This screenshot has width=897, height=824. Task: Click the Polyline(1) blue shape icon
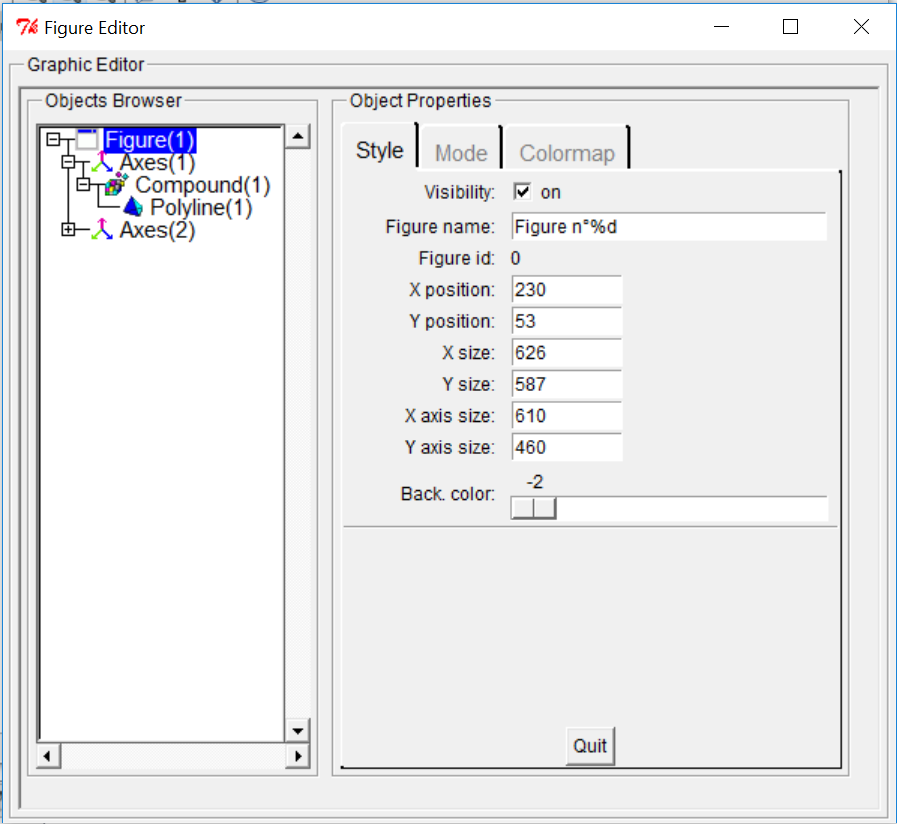(133, 207)
